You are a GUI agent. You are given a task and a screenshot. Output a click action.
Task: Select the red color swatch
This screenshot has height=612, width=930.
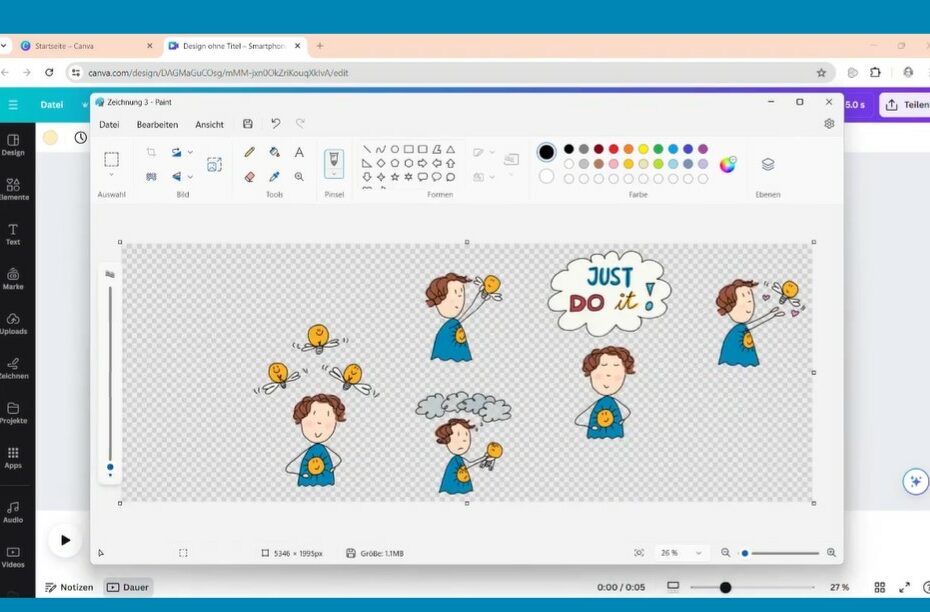[x=613, y=149]
